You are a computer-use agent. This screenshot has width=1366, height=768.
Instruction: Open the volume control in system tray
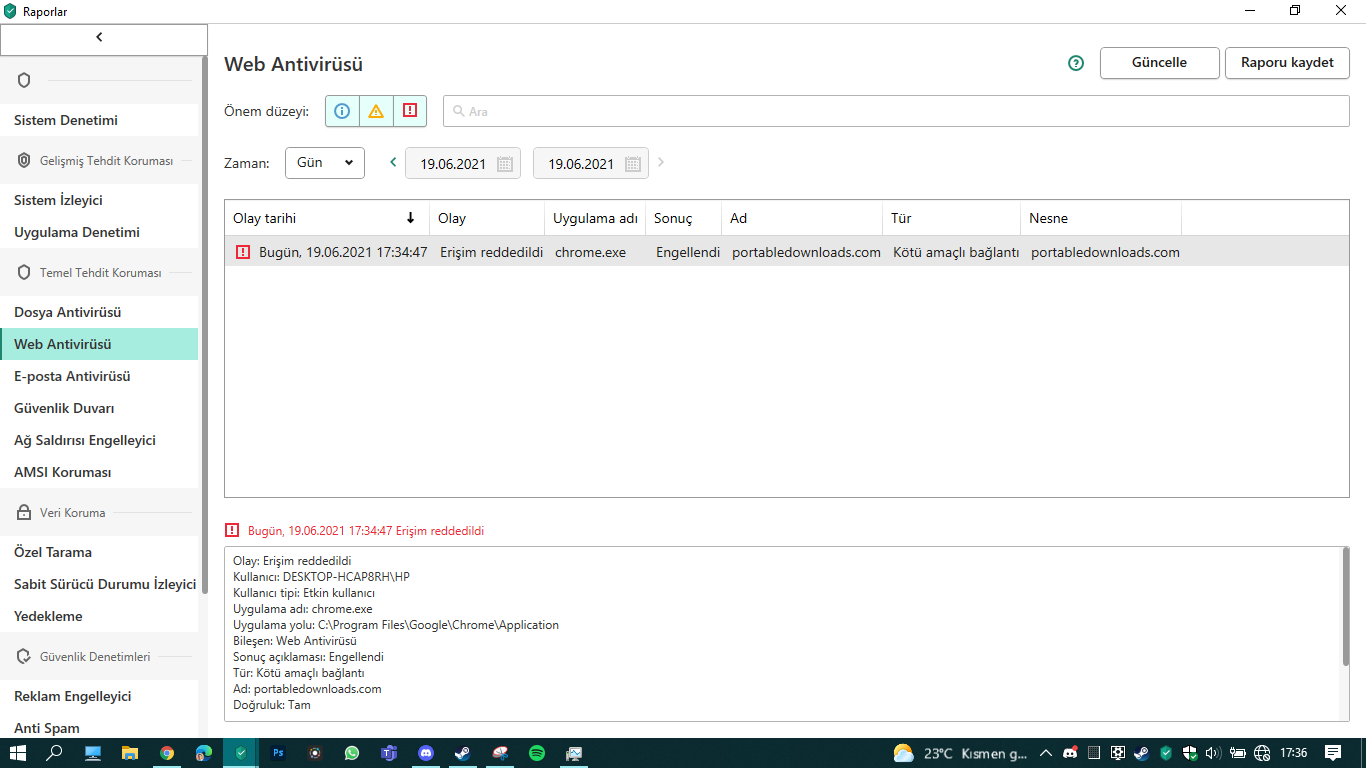click(x=1214, y=753)
